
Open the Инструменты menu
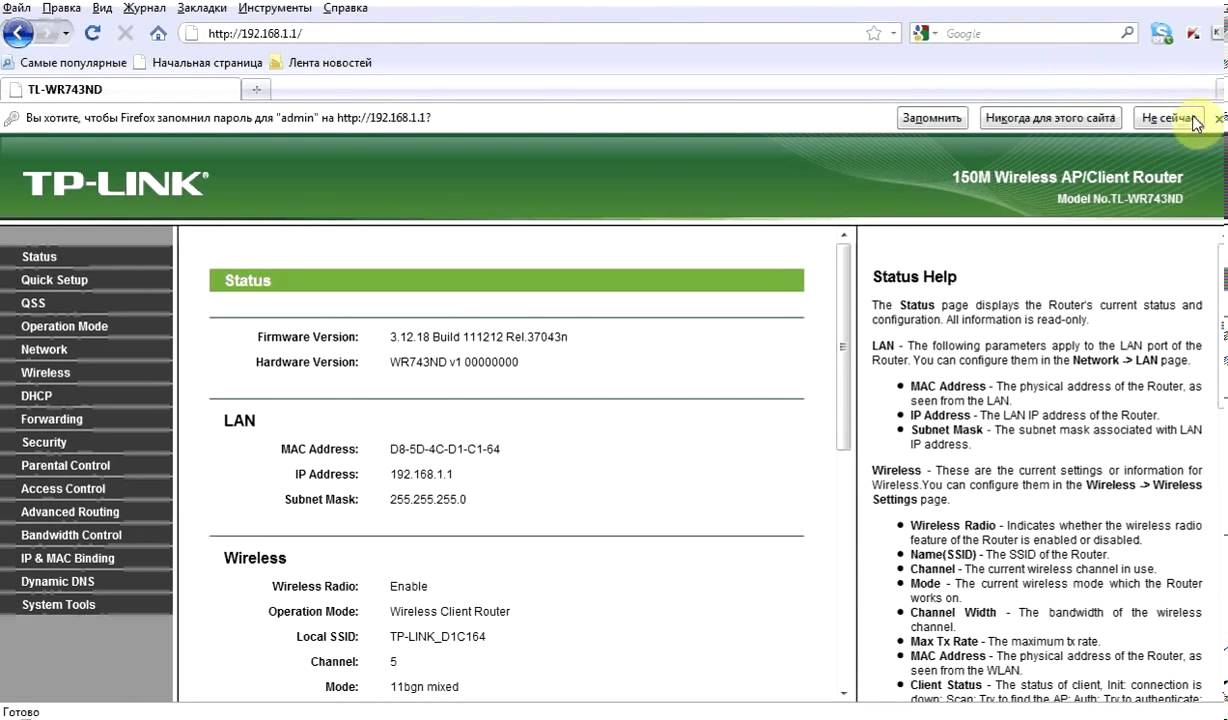click(275, 8)
